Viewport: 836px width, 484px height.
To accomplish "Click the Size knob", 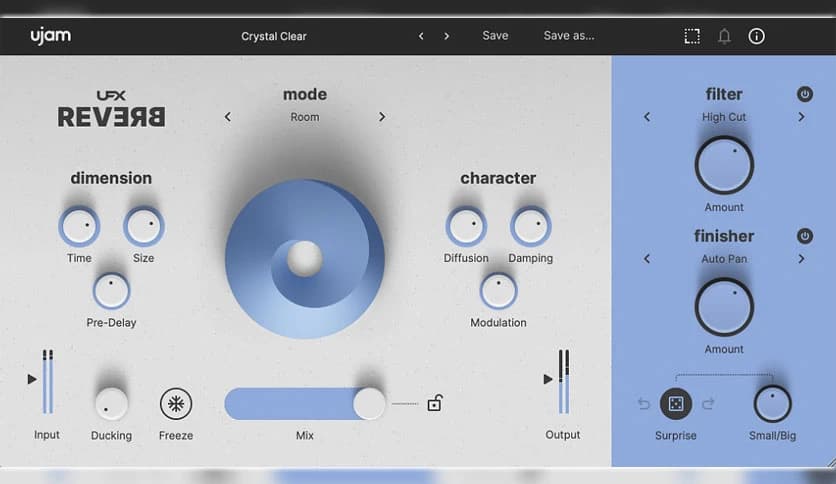I will tap(144, 226).
